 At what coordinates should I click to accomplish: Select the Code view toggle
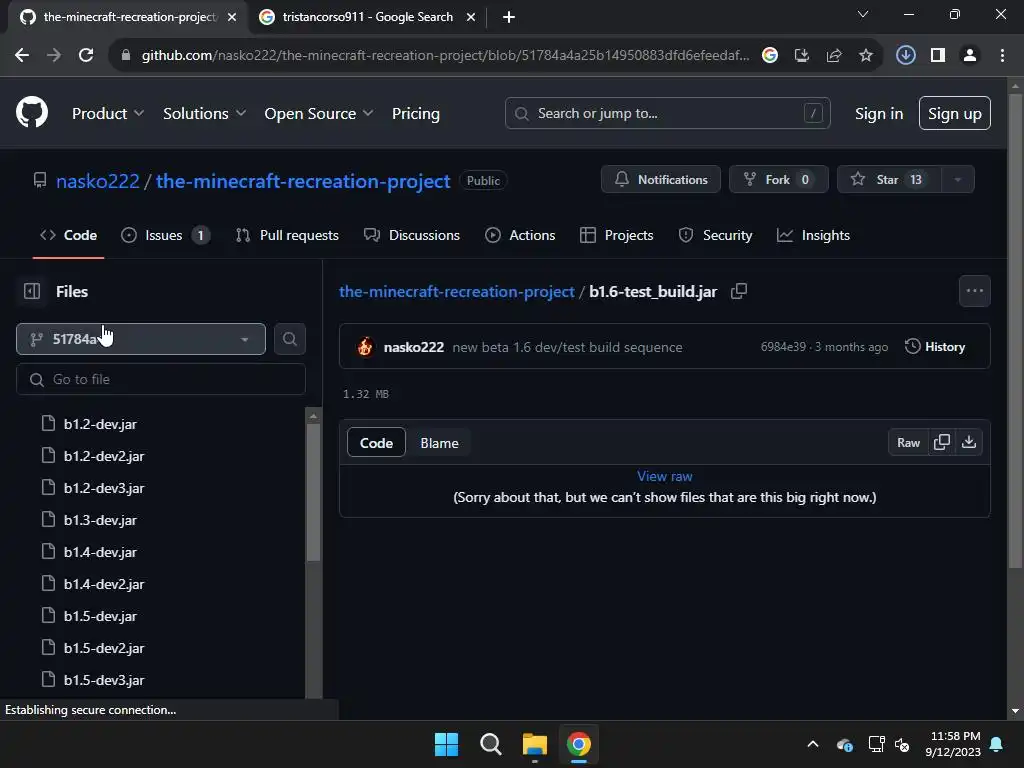tap(376, 443)
